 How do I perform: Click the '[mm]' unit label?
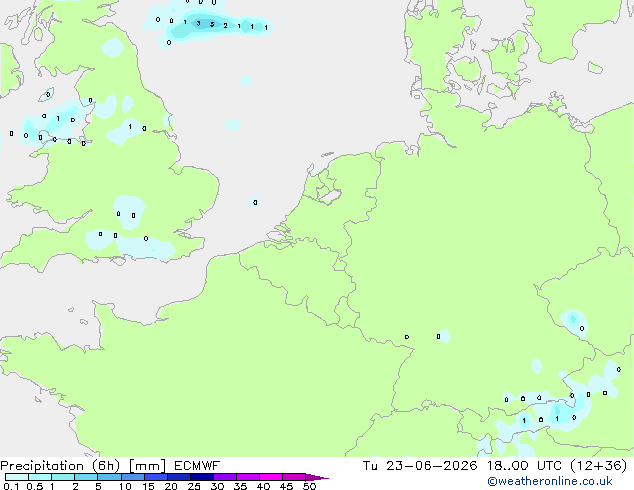click(147, 466)
